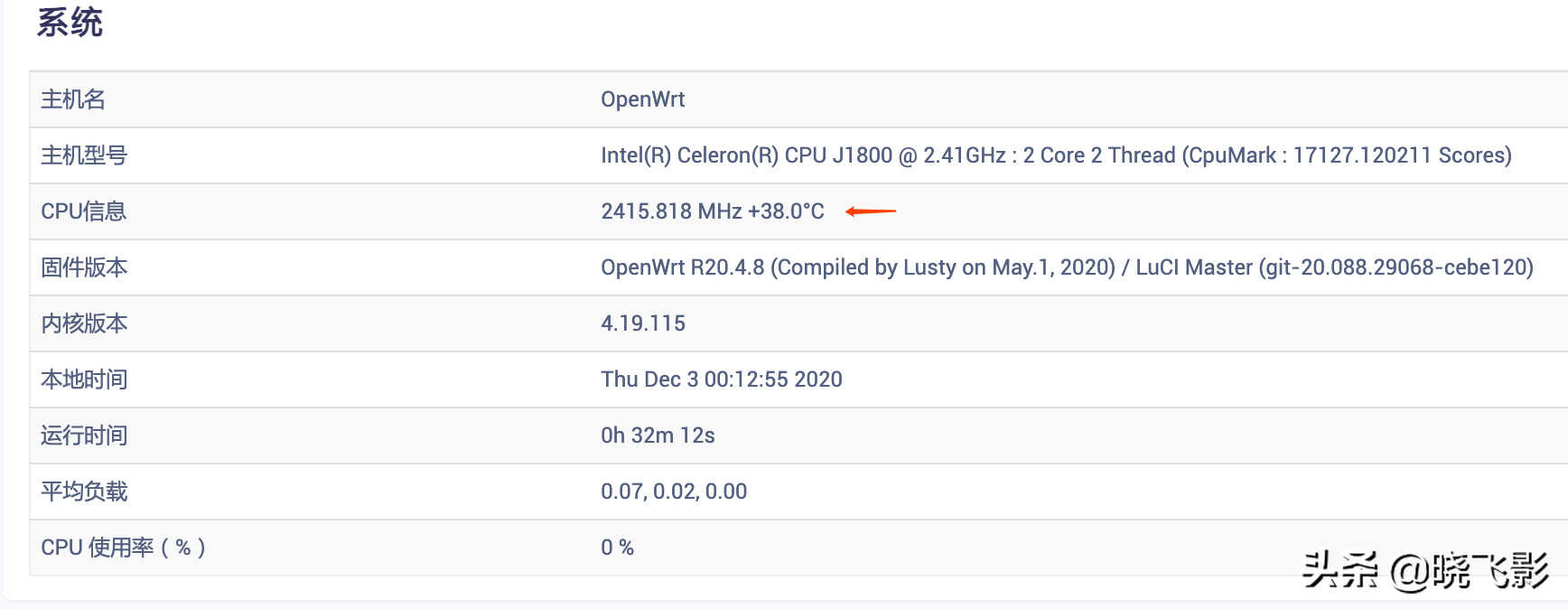Click the 2415.818 MHz +38.0°C value
This screenshot has height=609, width=1568.
click(712, 211)
